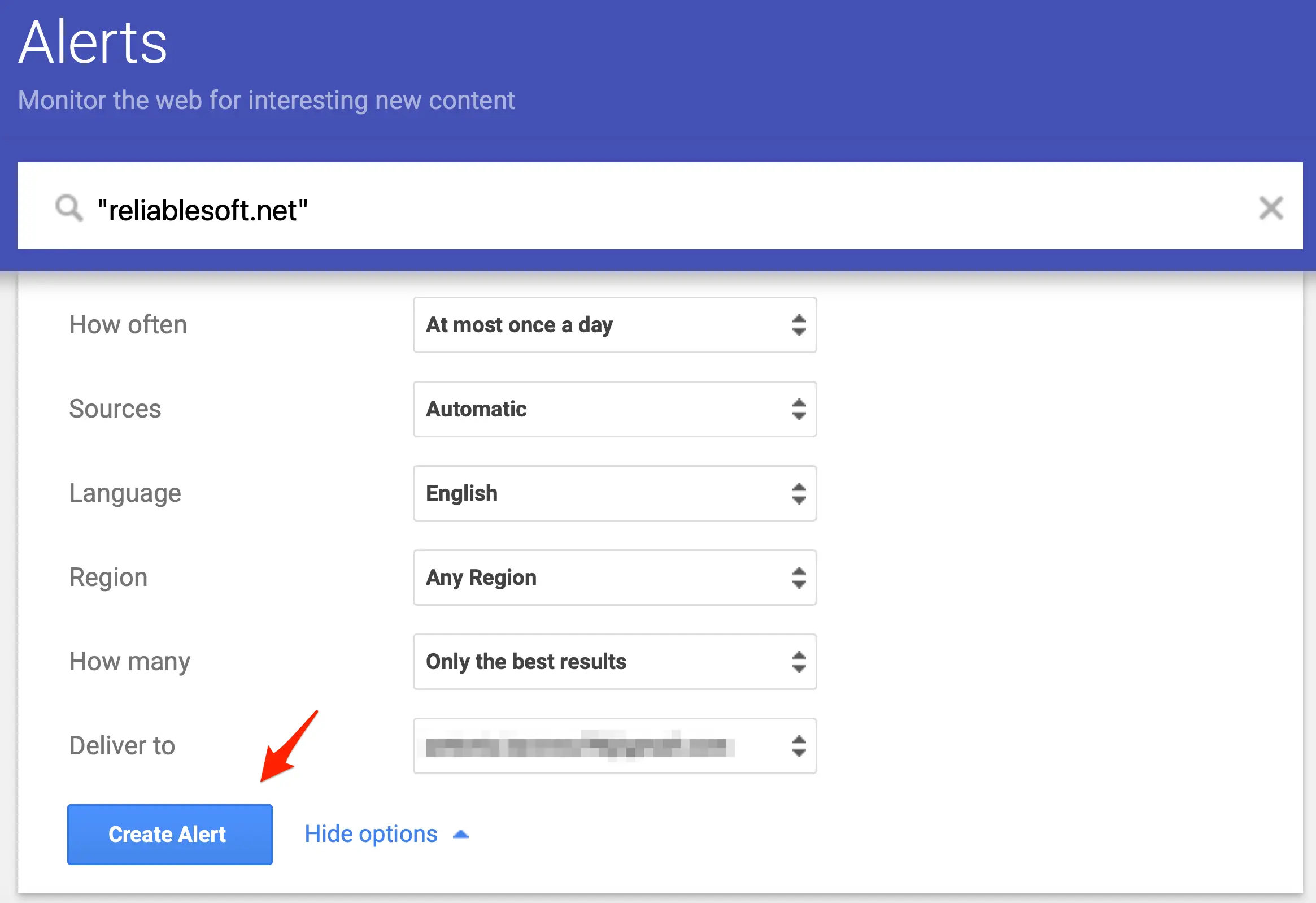1316x903 pixels.
Task: Click the 'Monitor the web' subtitle text
Action: [266, 100]
